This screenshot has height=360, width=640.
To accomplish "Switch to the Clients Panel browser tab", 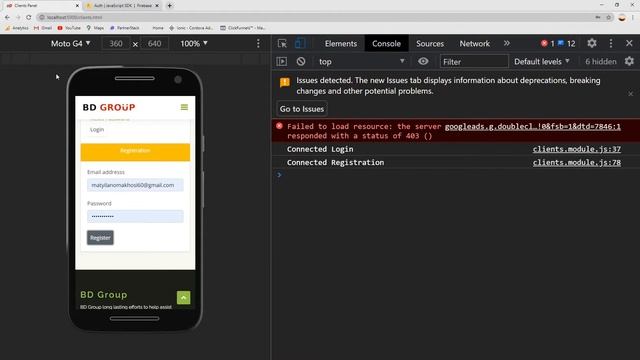I will (x=41, y=6).
